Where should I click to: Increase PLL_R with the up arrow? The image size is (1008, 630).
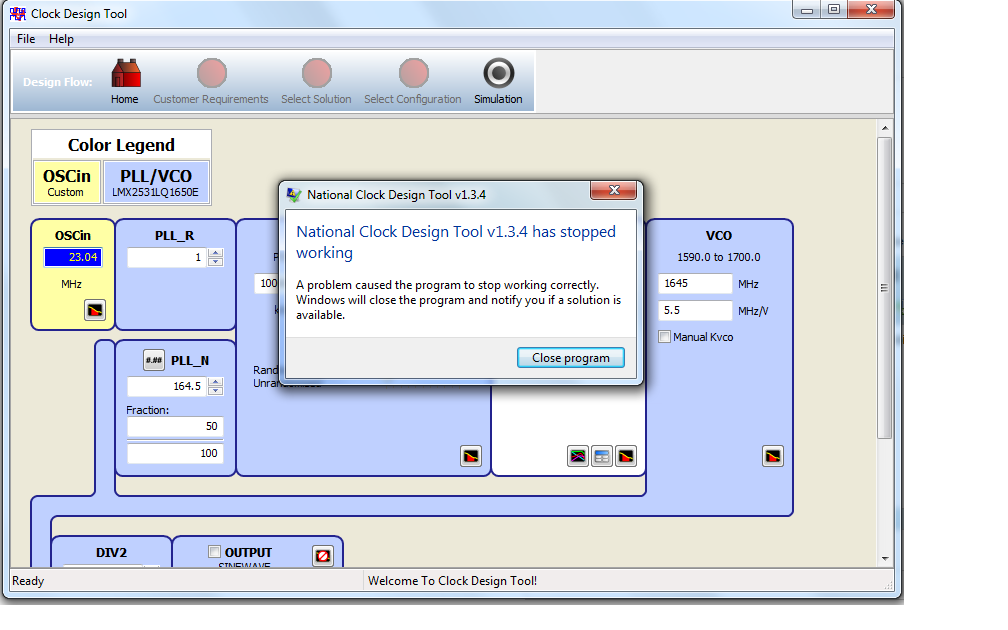coord(216,253)
